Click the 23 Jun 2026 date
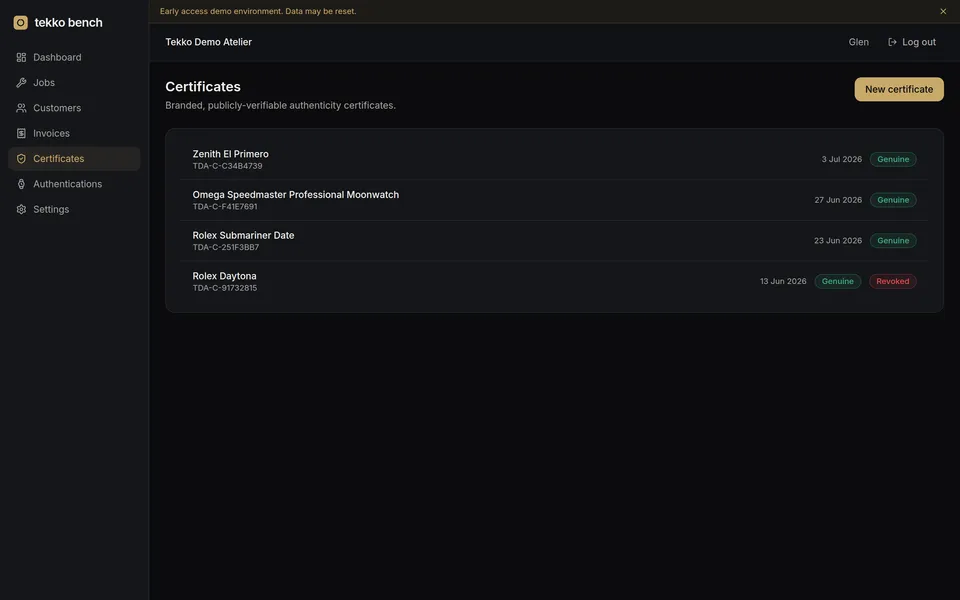The image size is (960, 600). pos(838,241)
